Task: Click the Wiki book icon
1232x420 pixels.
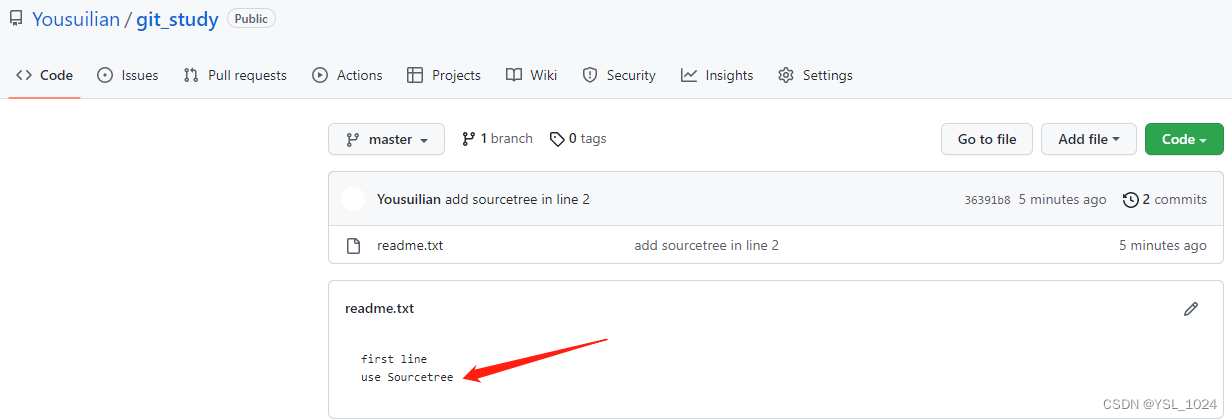Action: pos(514,75)
